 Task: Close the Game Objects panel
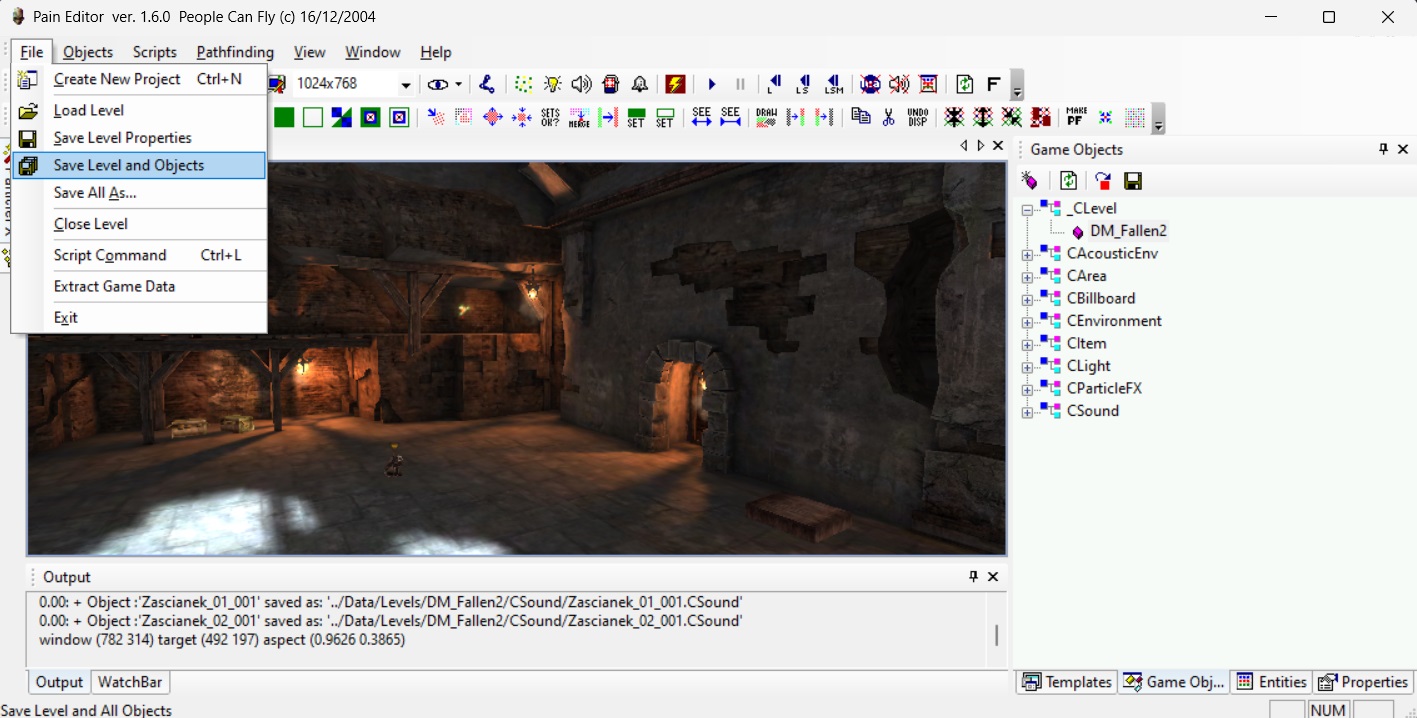[1403, 149]
